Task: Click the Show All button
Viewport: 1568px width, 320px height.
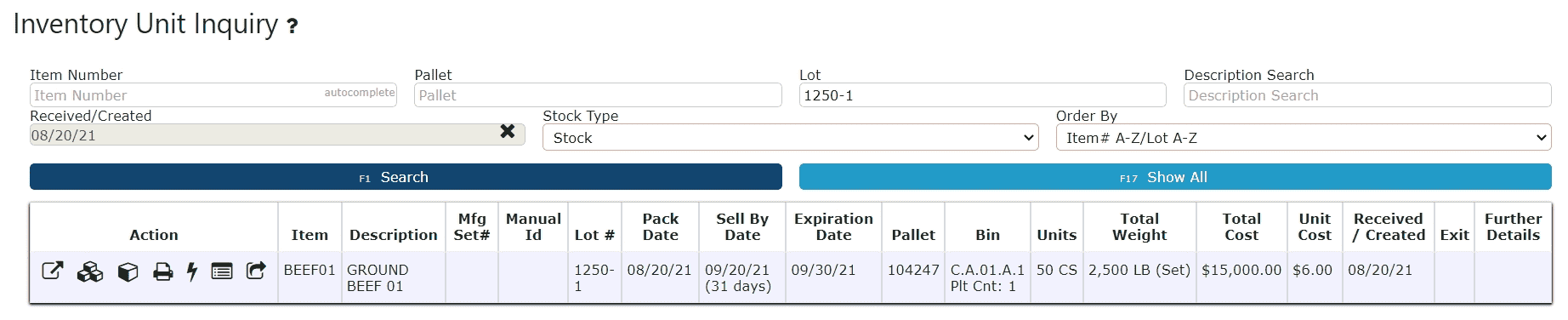Action: tap(1175, 177)
